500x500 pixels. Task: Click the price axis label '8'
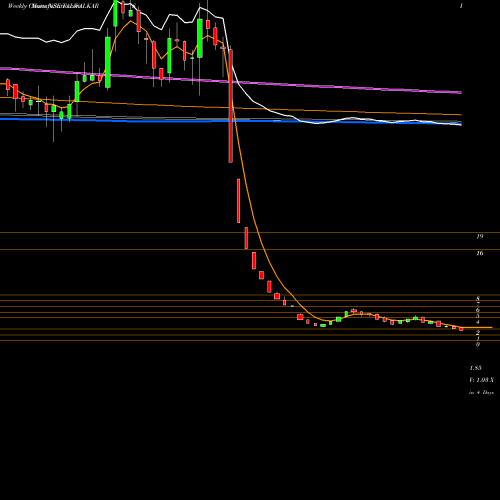pos(478,298)
